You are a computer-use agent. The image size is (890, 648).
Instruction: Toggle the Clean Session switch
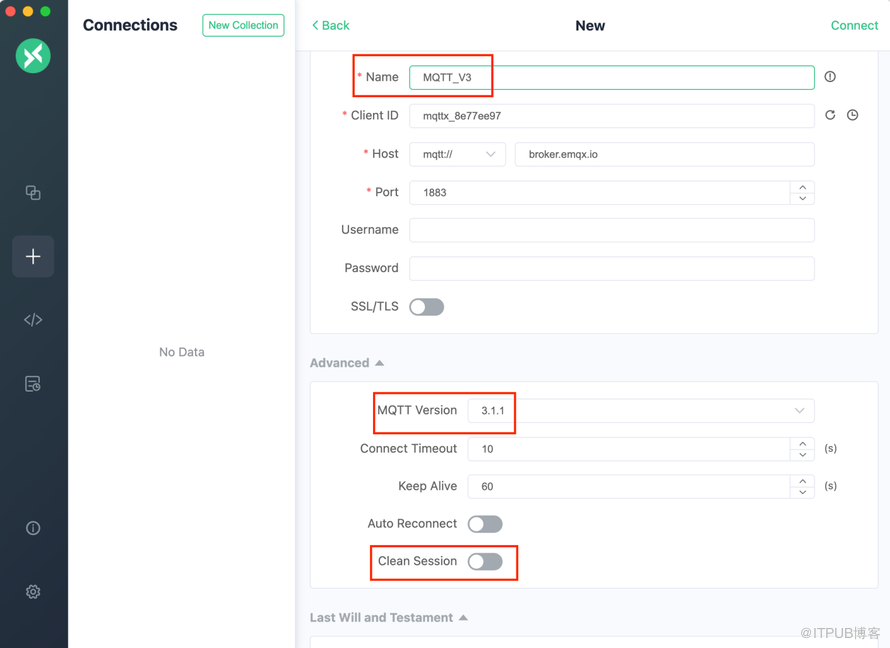coord(485,562)
